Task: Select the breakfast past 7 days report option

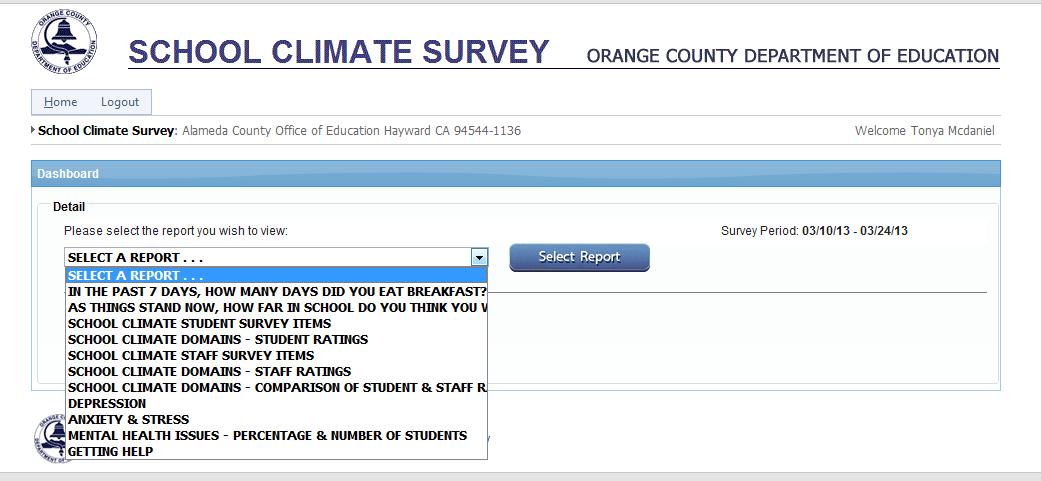Action: pyautogui.click(x=276, y=291)
